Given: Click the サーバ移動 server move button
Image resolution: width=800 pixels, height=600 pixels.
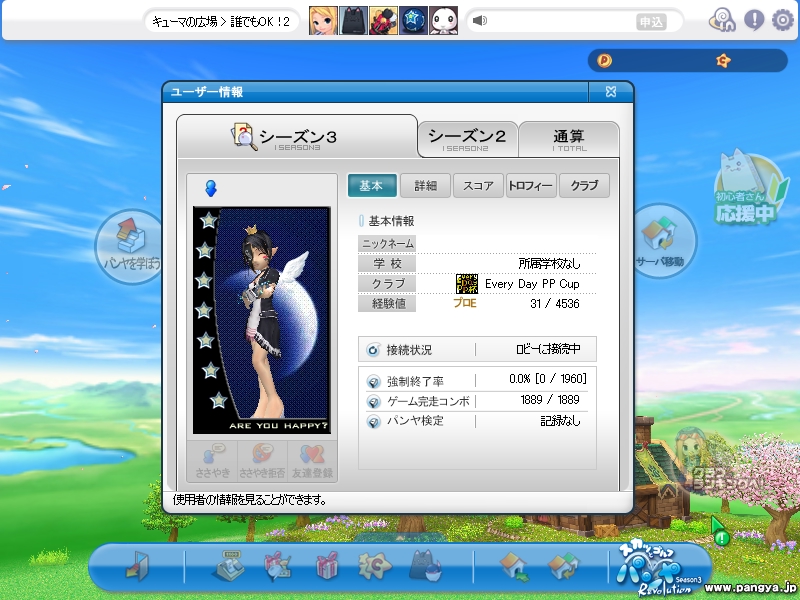Looking at the screenshot, I should point(661,241).
